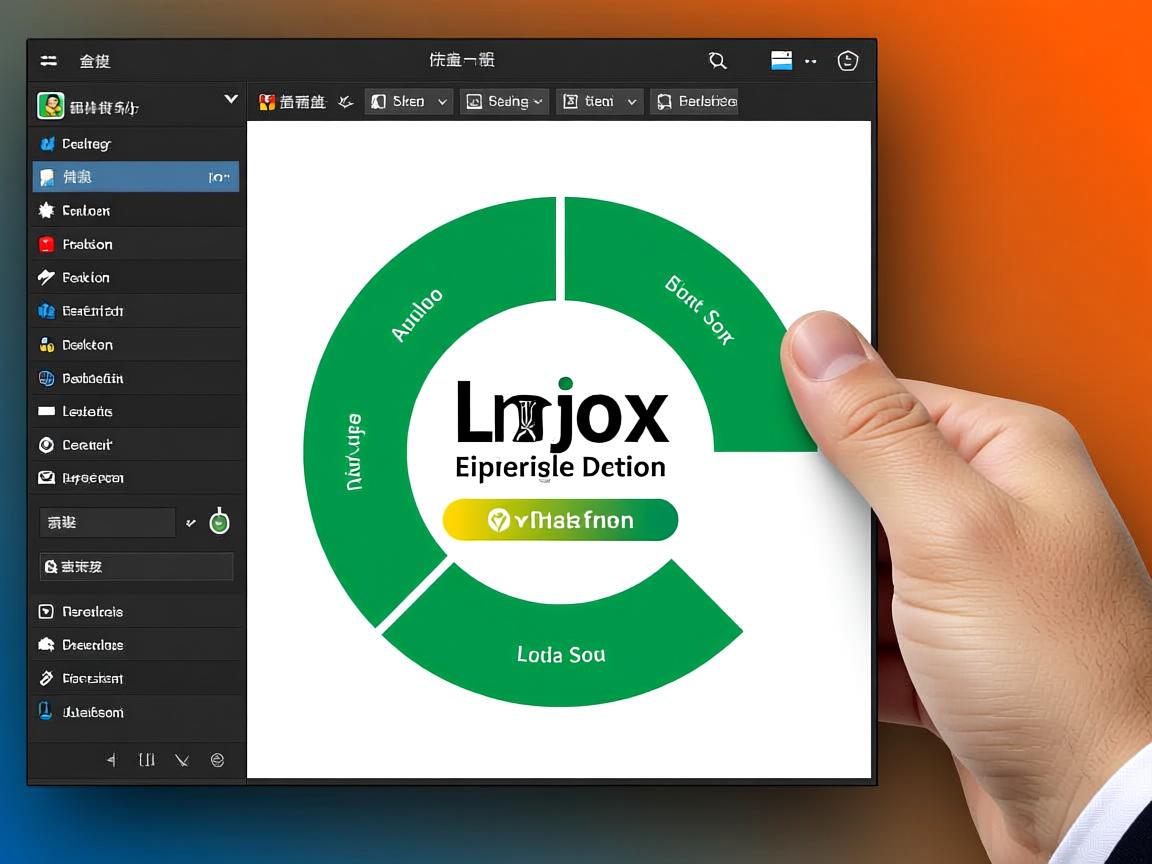The width and height of the screenshot is (1152, 864).
Task: Open the hamburger menu at top left
Action: click(x=48, y=60)
